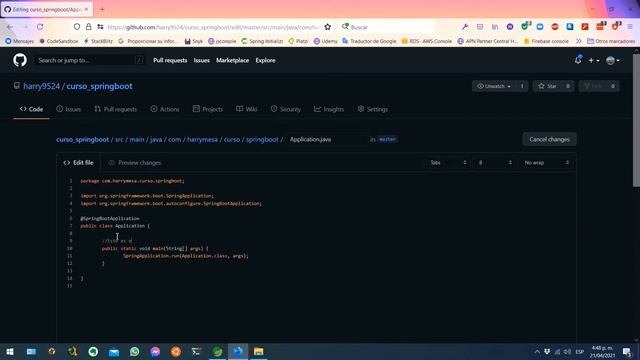Select the Security tab
This screenshot has width=640, height=360.
click(286, 109)
